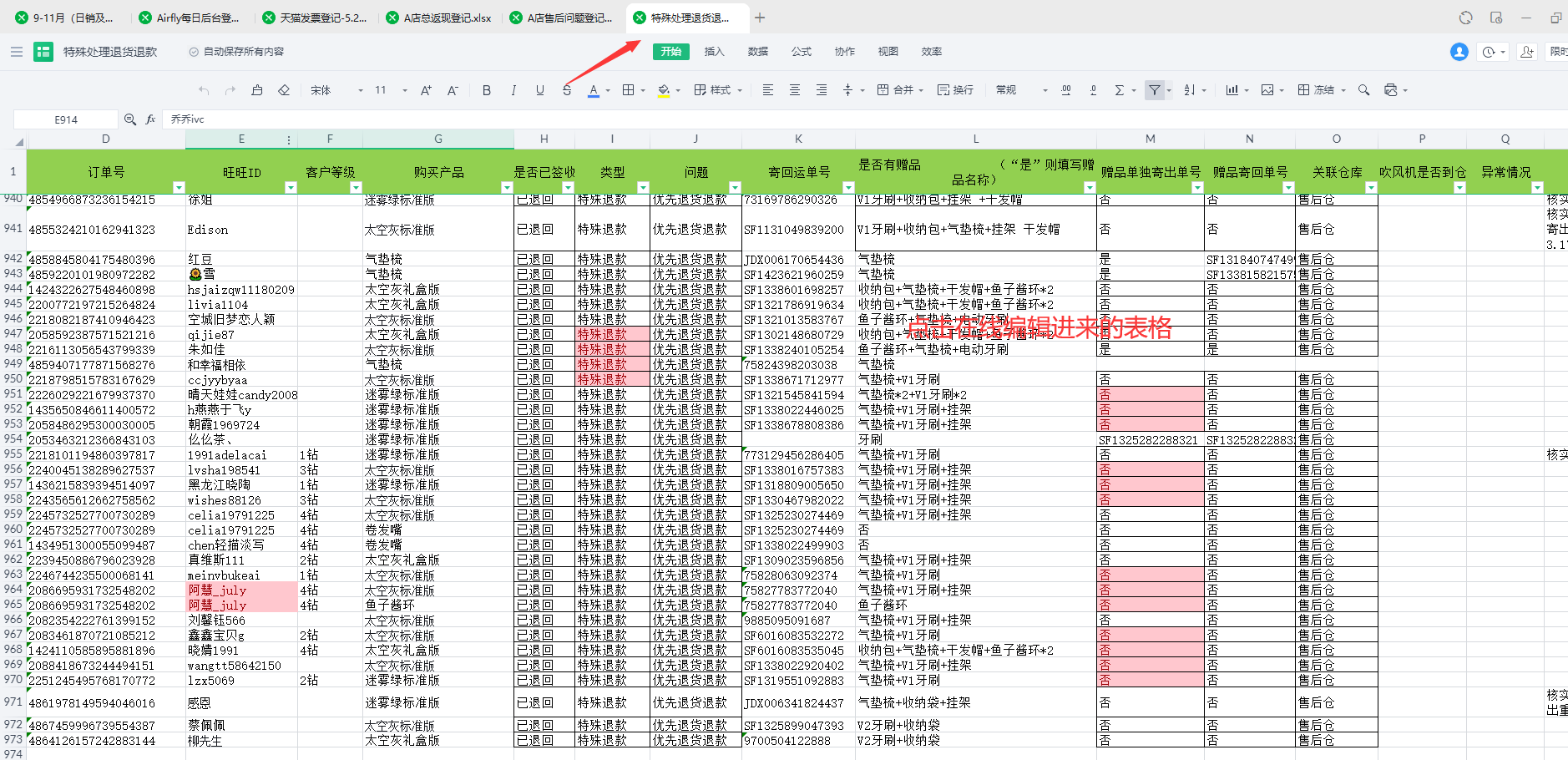Click the clear formatting eraser icon
Image resolution: width=1568 pixels, height=760 pixels.
click(284, 90)
